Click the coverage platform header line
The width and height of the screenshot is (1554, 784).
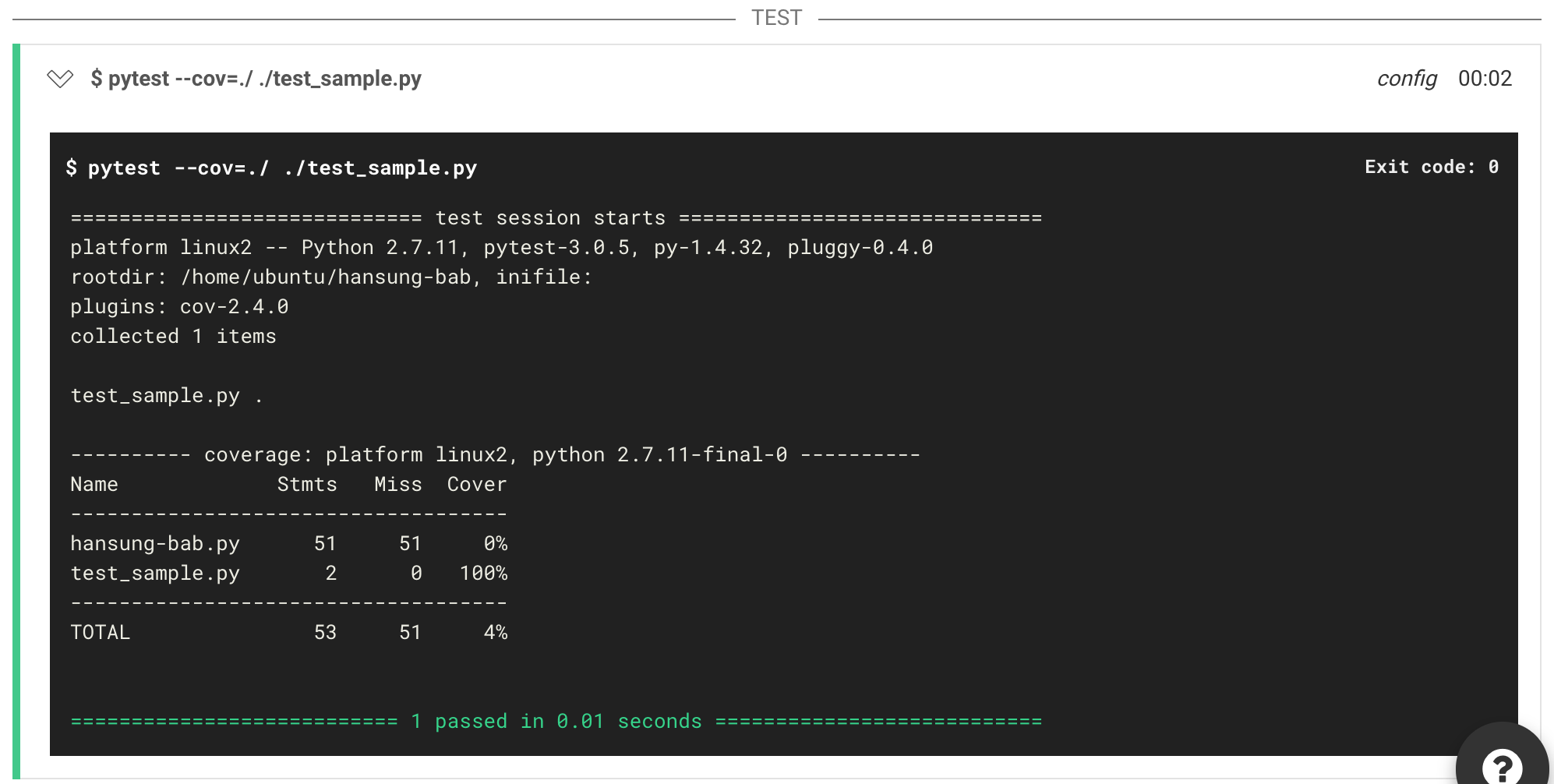tap(495, 454)
